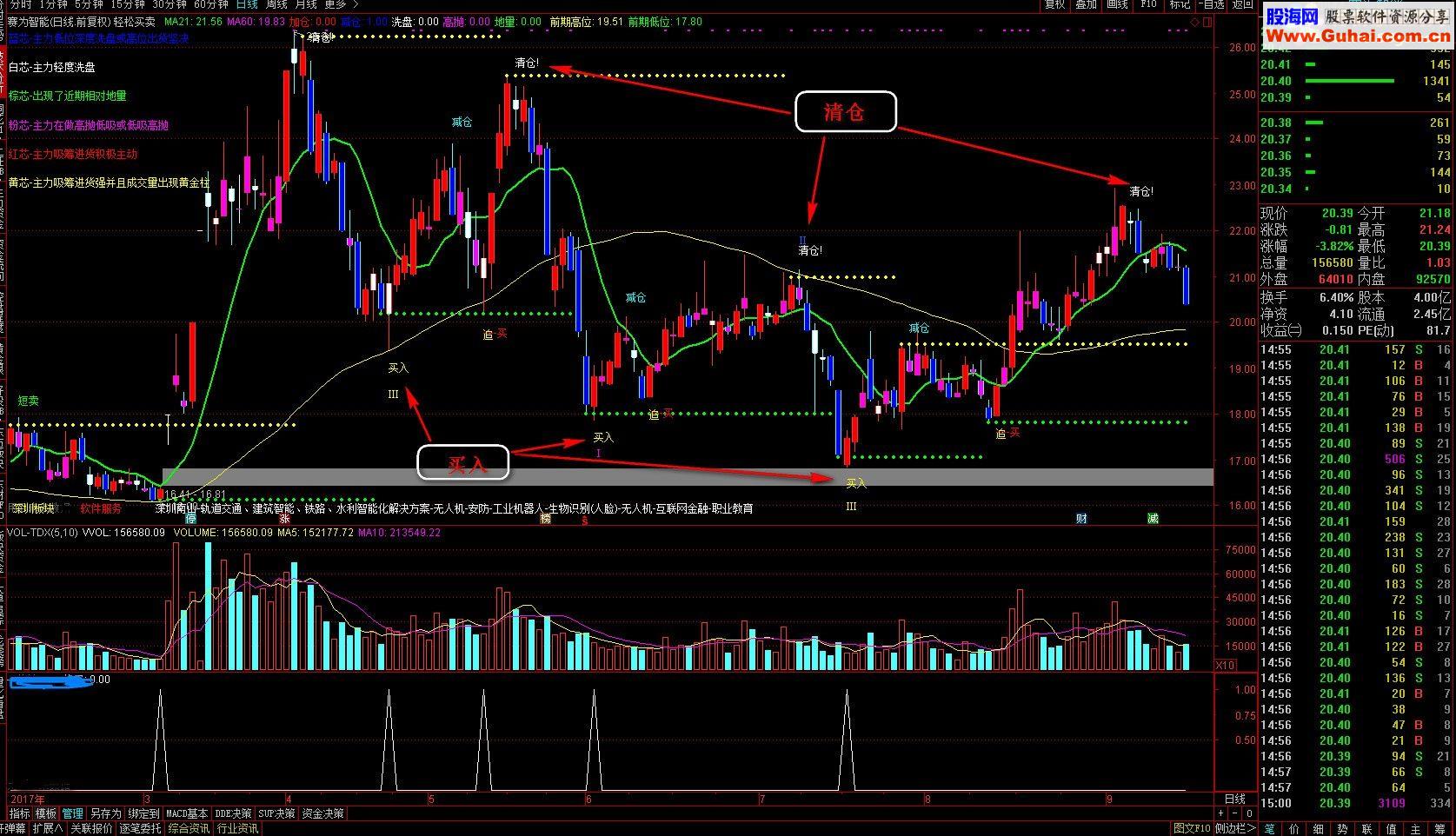Switch chart to 1分钟 period
1456x836 pixels.
click(x=54, y=4)
